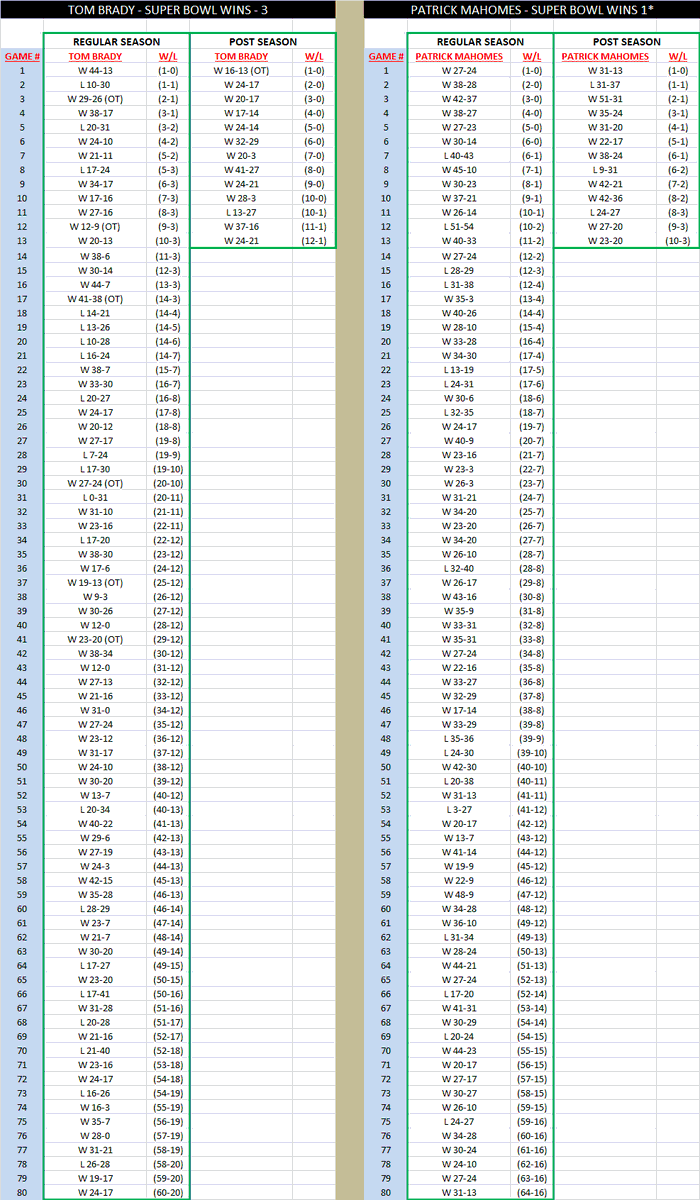The height and width of the screenshot is (1200, 700).
Task: Click game number 66 in the Mahomes table
Action: coord(386,995)
